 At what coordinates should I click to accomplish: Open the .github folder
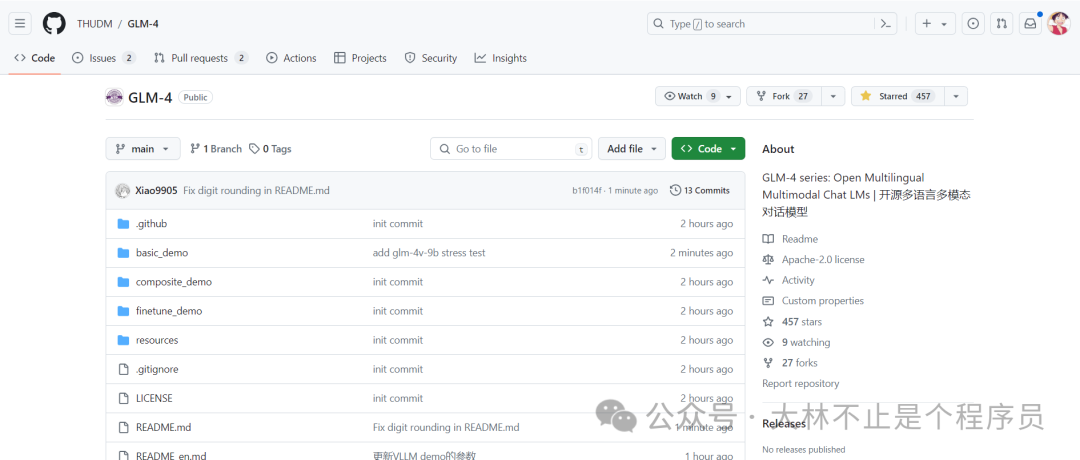point(152,224)
